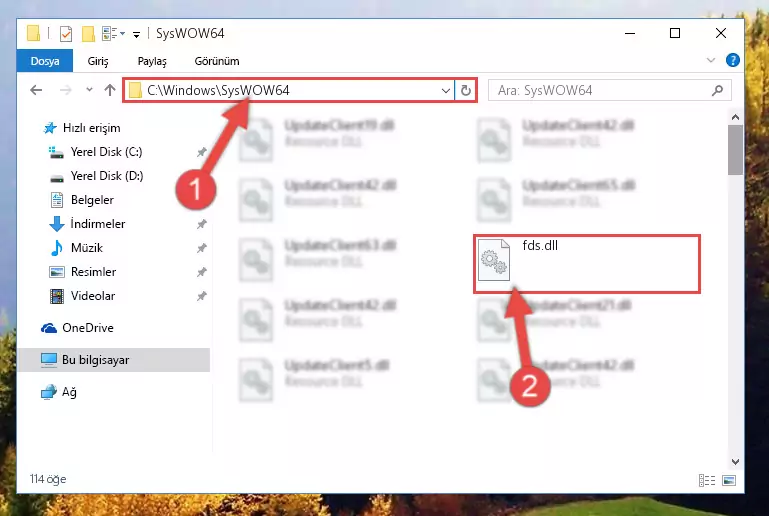Open Customize Quick Access Toolbar dropdown
Image resolution: width=769 pixels, height=516 pixels.
pyautogui.click(x=136, y=34)
